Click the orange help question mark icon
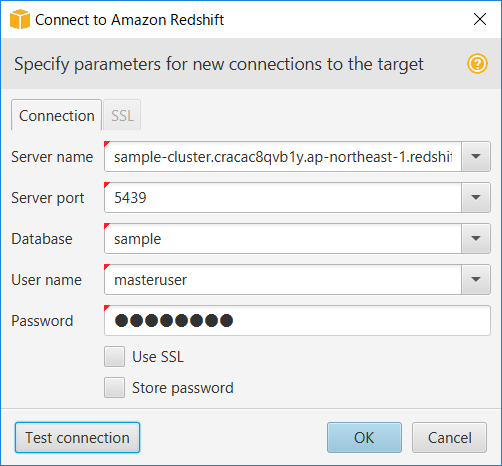 pyautogui.click(x=477, y=63)
